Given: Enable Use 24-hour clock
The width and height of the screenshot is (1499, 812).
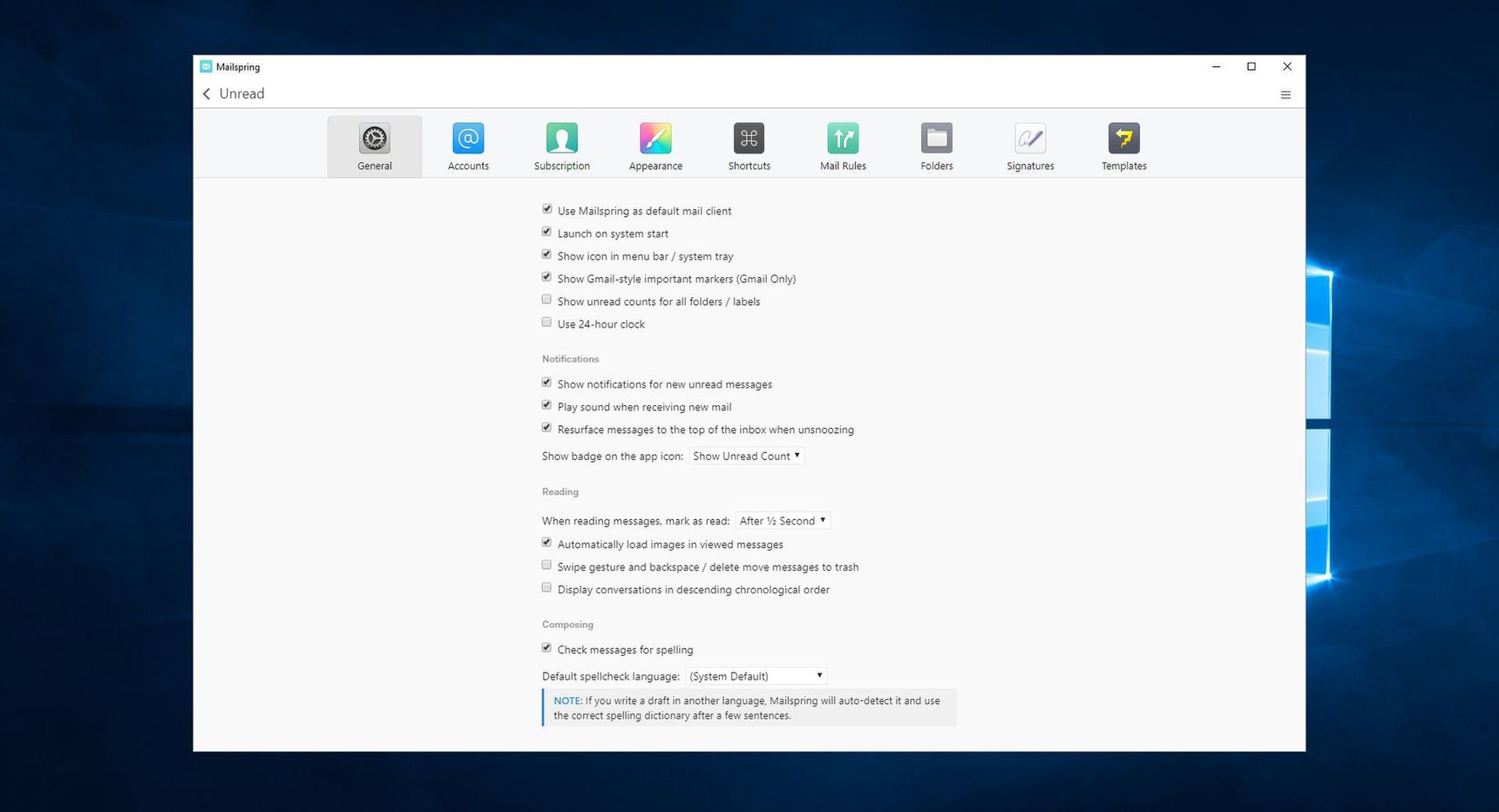Looking at the screenshot, I should pos(546,322).
